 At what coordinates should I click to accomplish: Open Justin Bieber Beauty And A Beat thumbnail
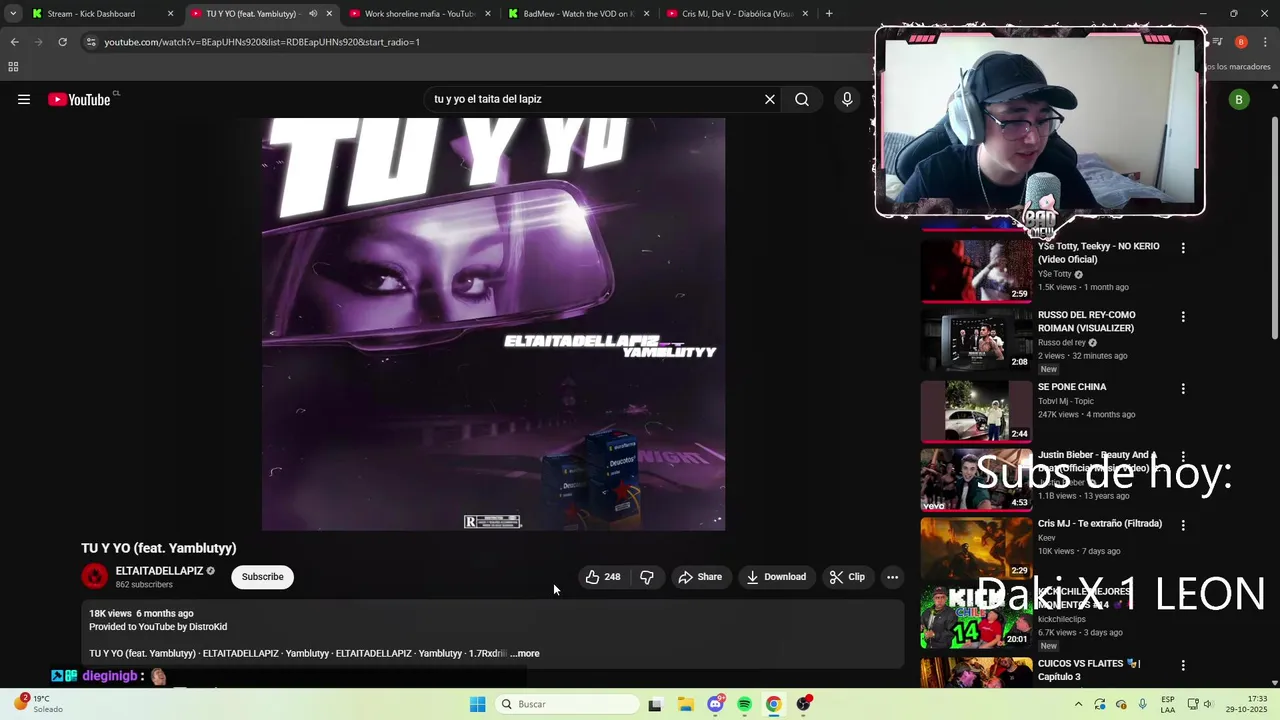(976, 480)
